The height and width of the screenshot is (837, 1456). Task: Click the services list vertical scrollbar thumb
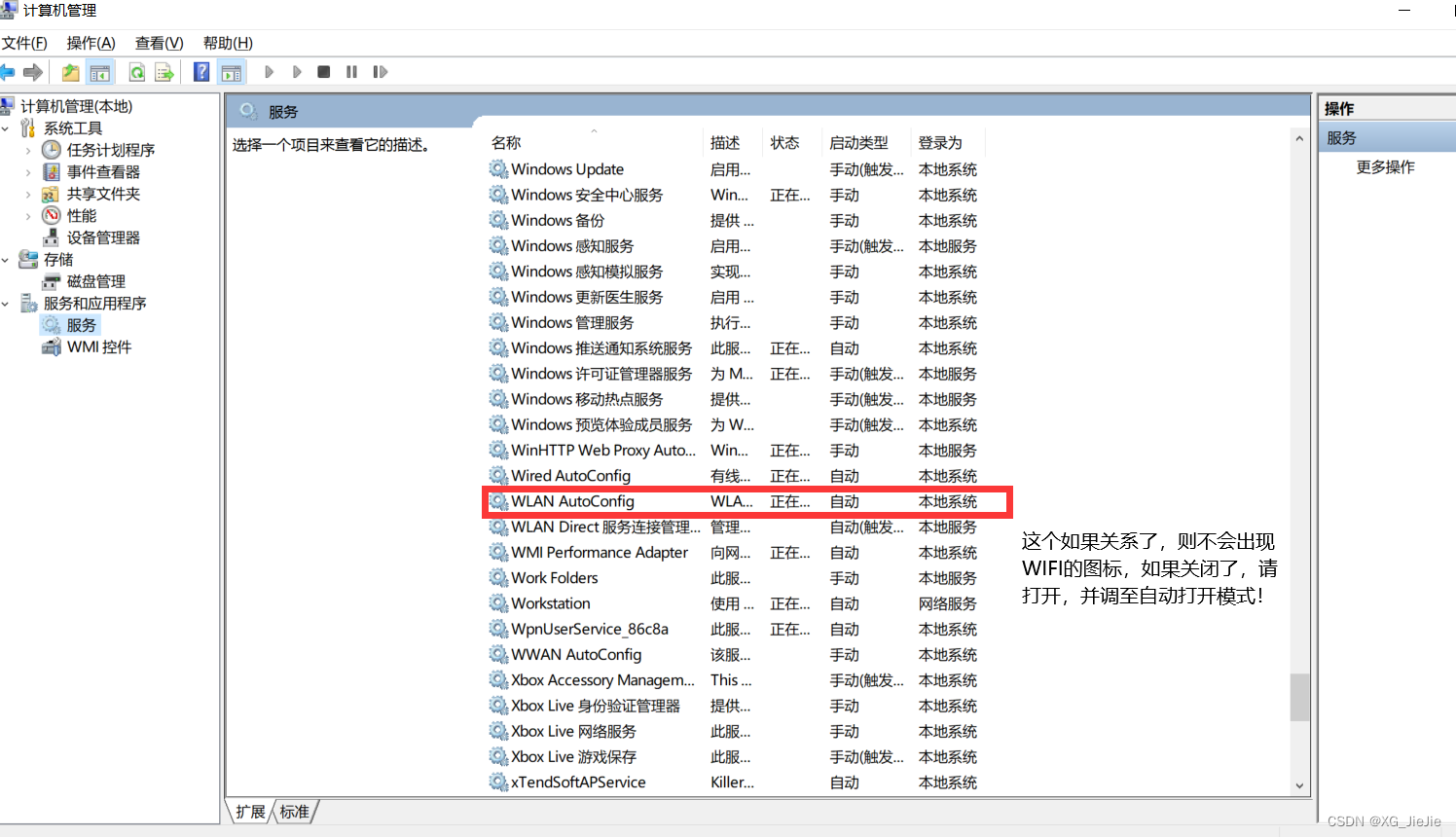(1299, 697)
